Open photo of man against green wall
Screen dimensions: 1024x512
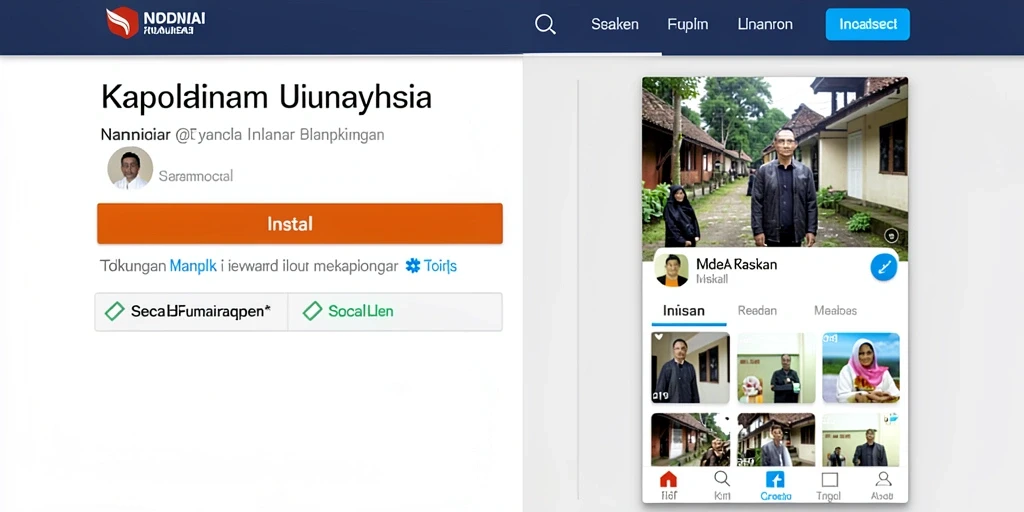coord(776,368)
